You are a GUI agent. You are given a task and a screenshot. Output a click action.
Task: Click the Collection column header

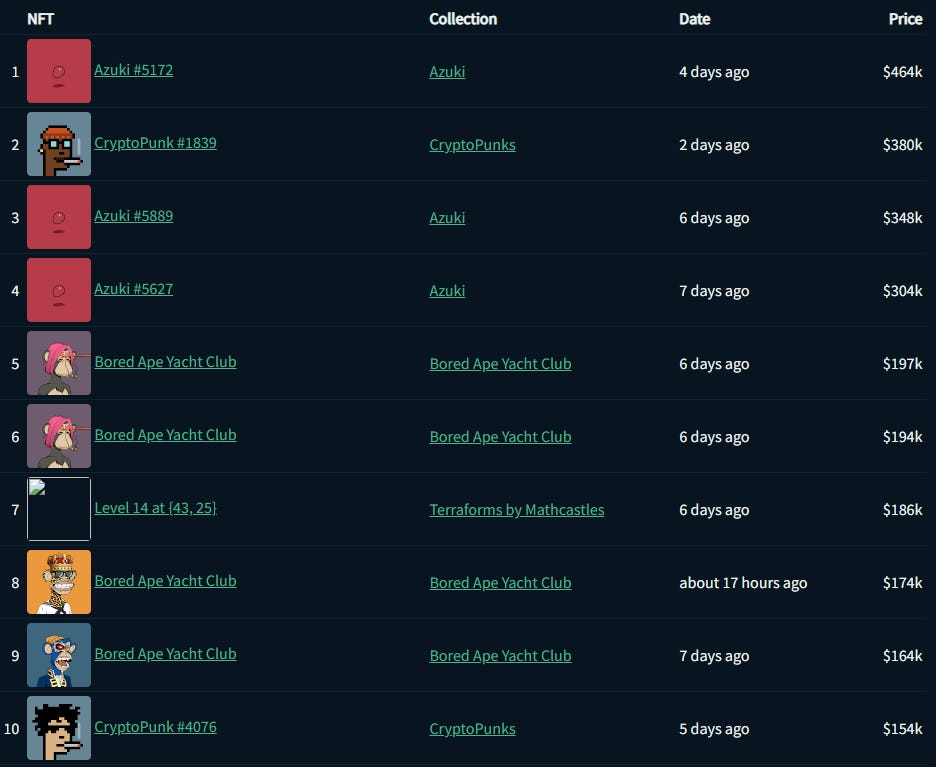coord(463,19)
